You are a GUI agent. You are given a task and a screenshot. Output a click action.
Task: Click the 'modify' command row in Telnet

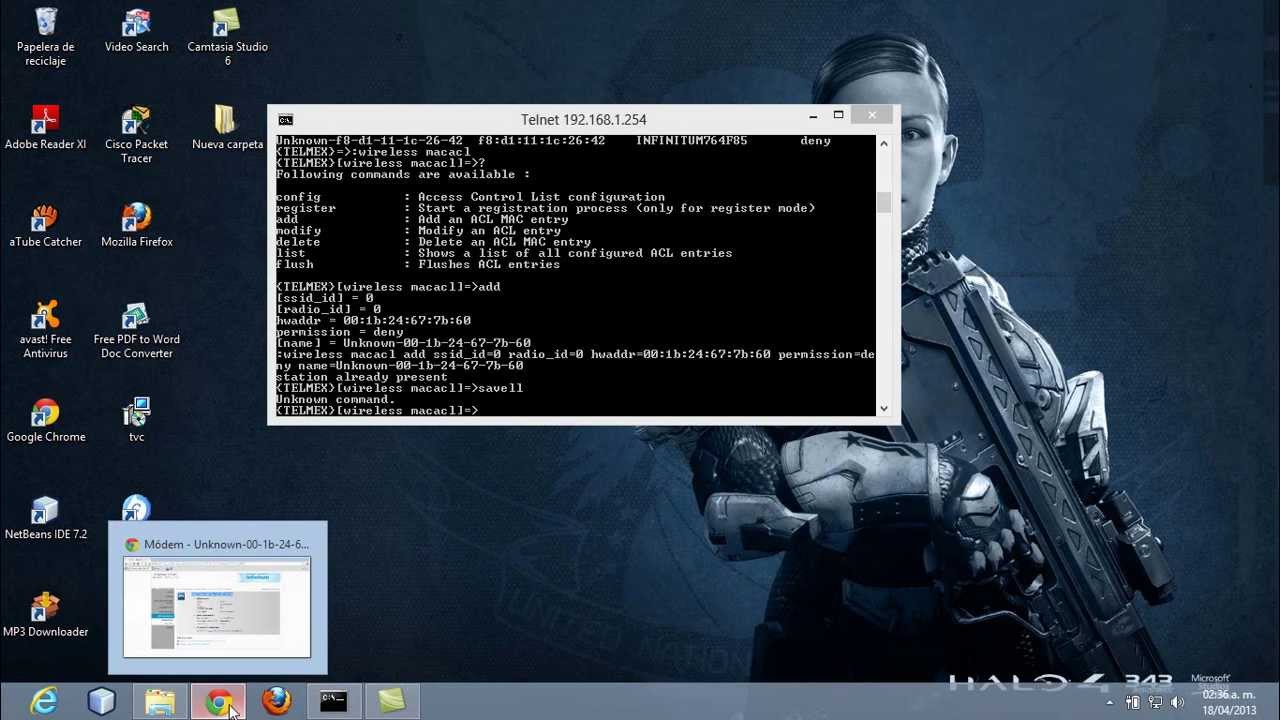[418, 231]
